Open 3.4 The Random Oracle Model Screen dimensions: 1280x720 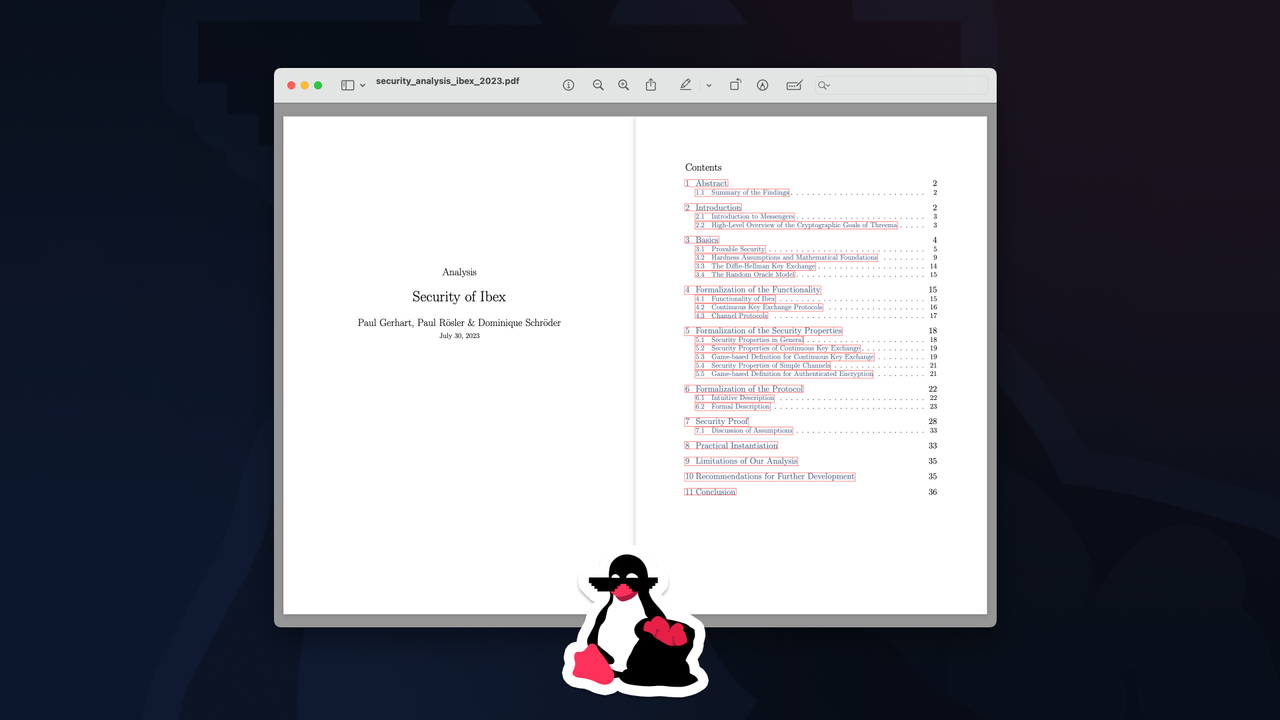(745, 274)
